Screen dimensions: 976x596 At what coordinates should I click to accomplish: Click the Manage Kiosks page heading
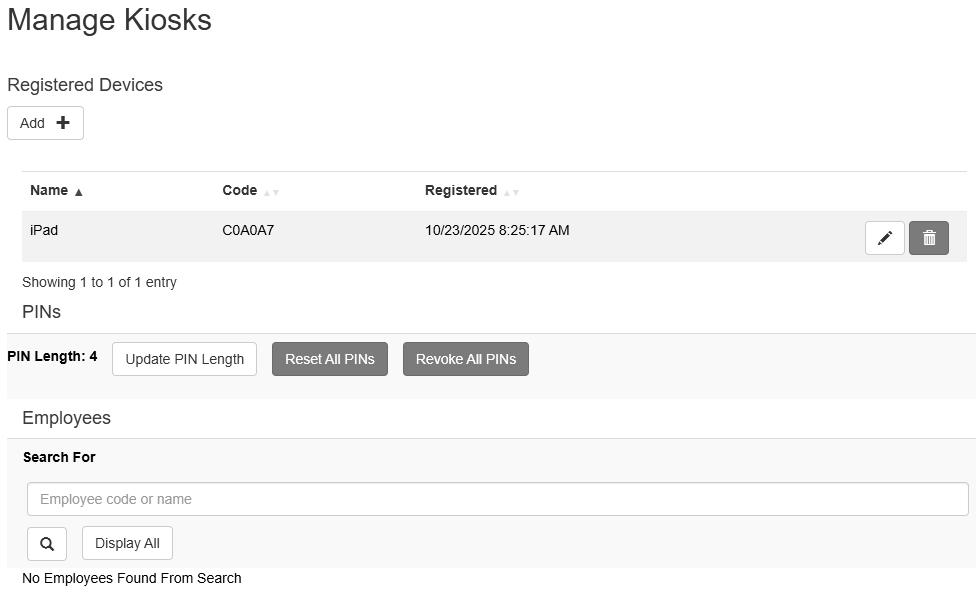[x=109, y=20]
